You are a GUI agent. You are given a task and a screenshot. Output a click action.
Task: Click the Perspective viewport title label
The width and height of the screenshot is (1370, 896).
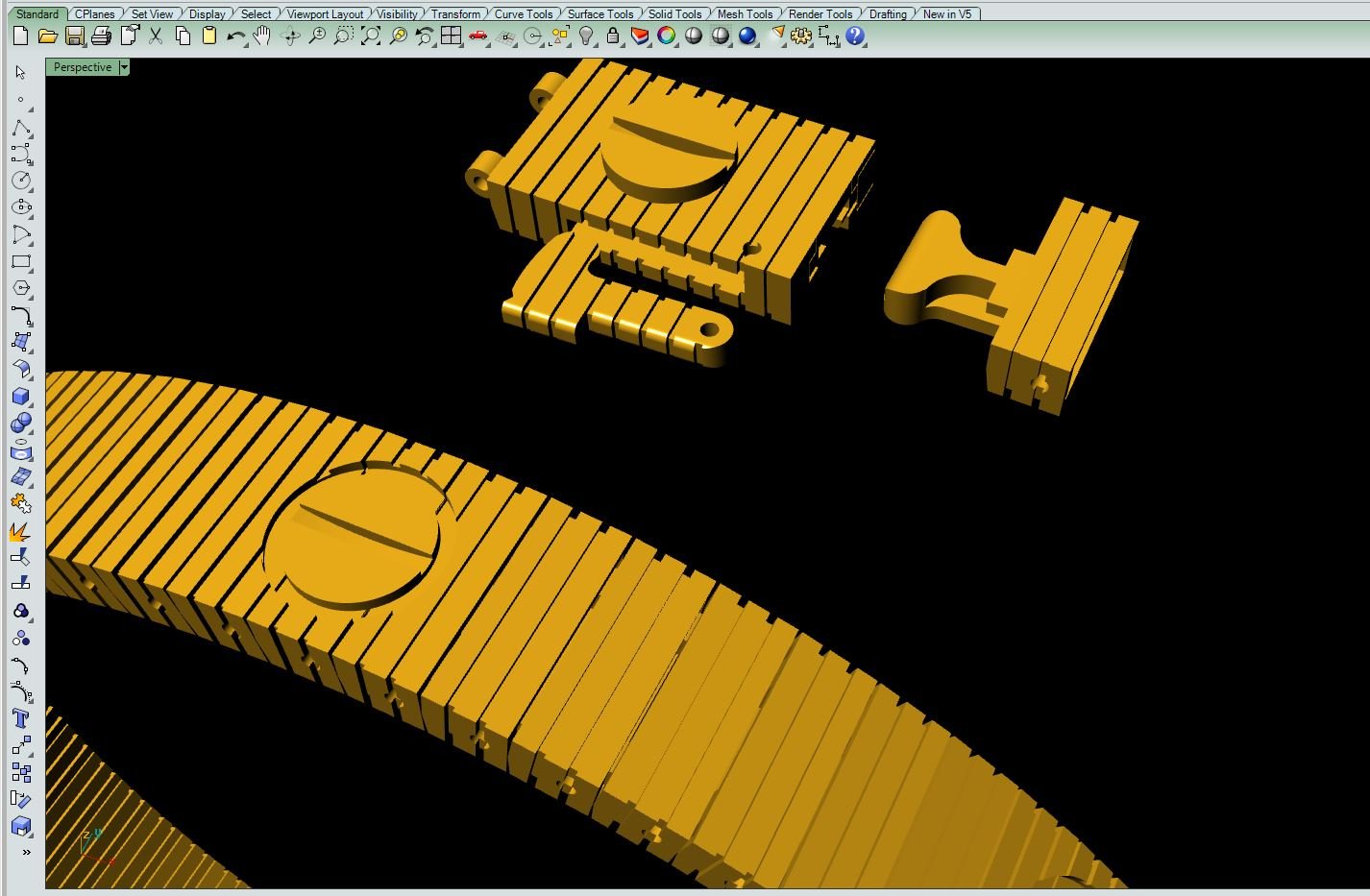(83, 67)
